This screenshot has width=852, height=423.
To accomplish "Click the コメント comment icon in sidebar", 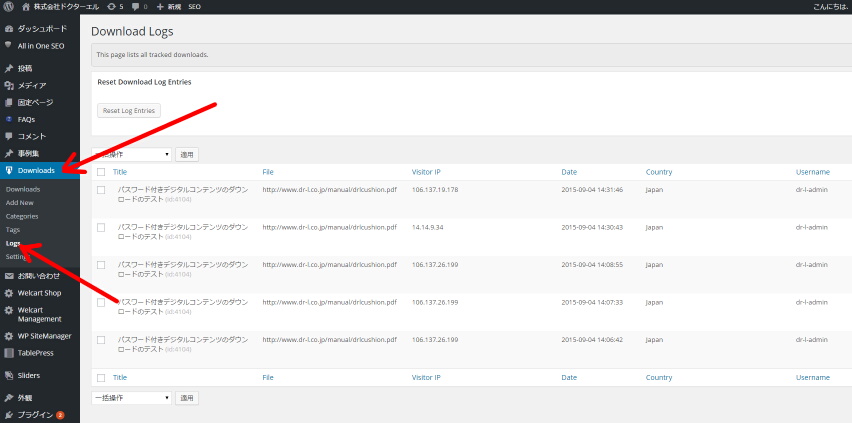I will pyautogui.click(x=9, y=136).
